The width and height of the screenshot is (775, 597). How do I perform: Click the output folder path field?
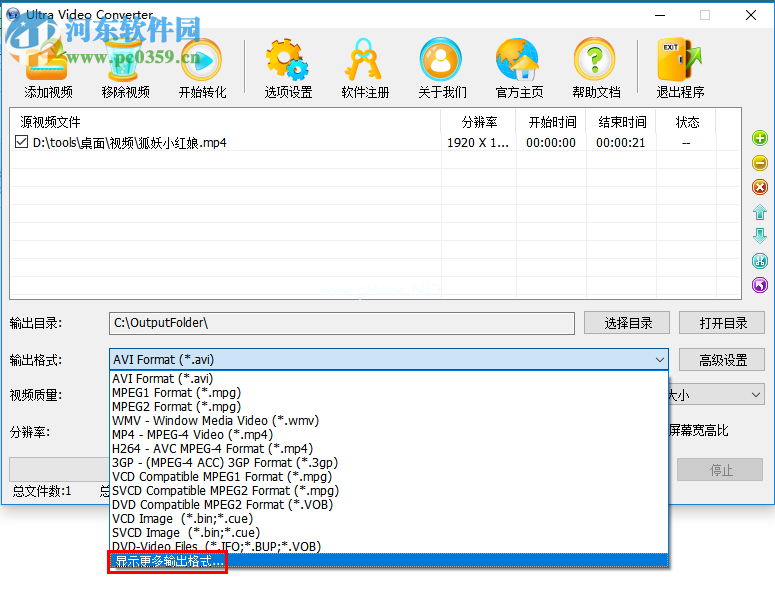(x=342, y=323)
